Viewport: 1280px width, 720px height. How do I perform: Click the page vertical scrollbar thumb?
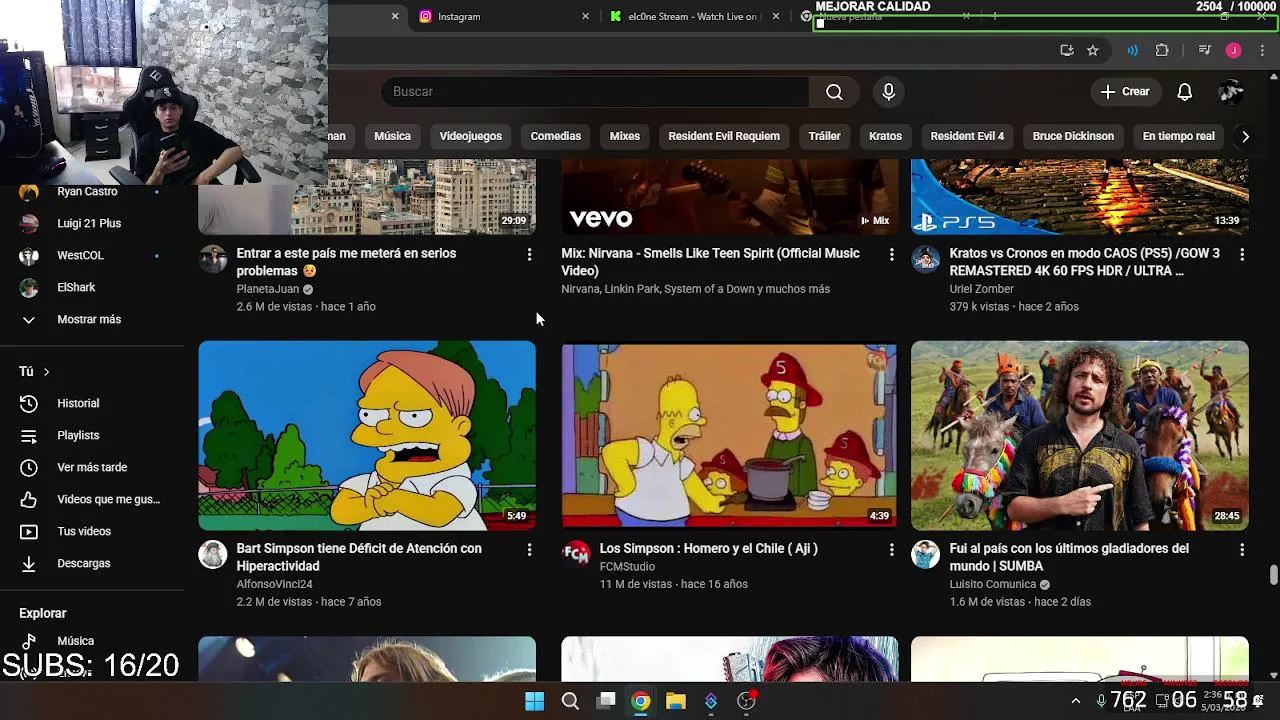tap(1273, 575)
